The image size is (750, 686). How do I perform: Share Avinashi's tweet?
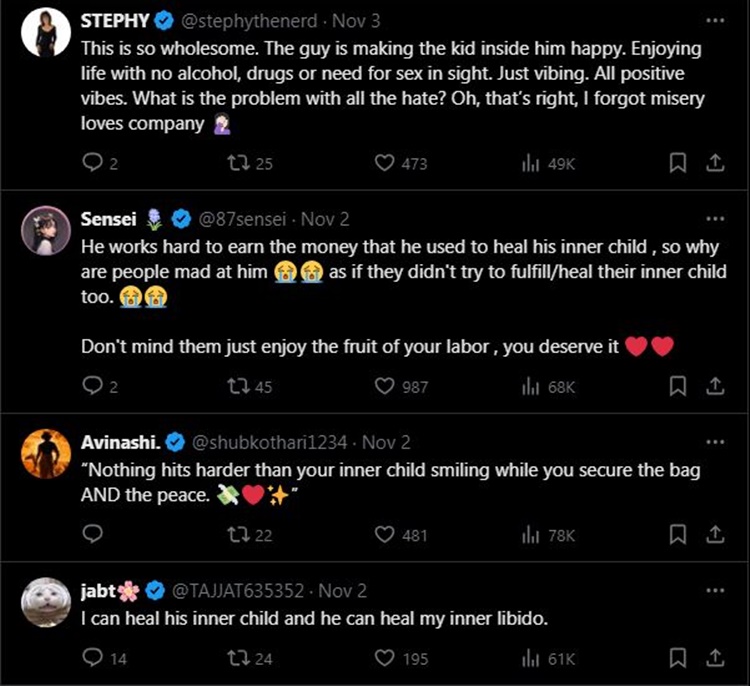pyautogui.click(x=715, y=535)
